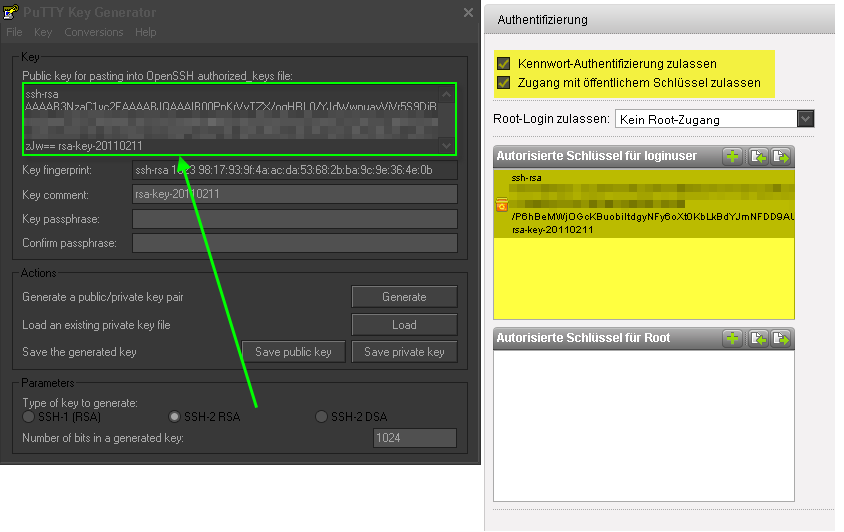Add an authorized key for Root
844x532 pixels.
732,339
